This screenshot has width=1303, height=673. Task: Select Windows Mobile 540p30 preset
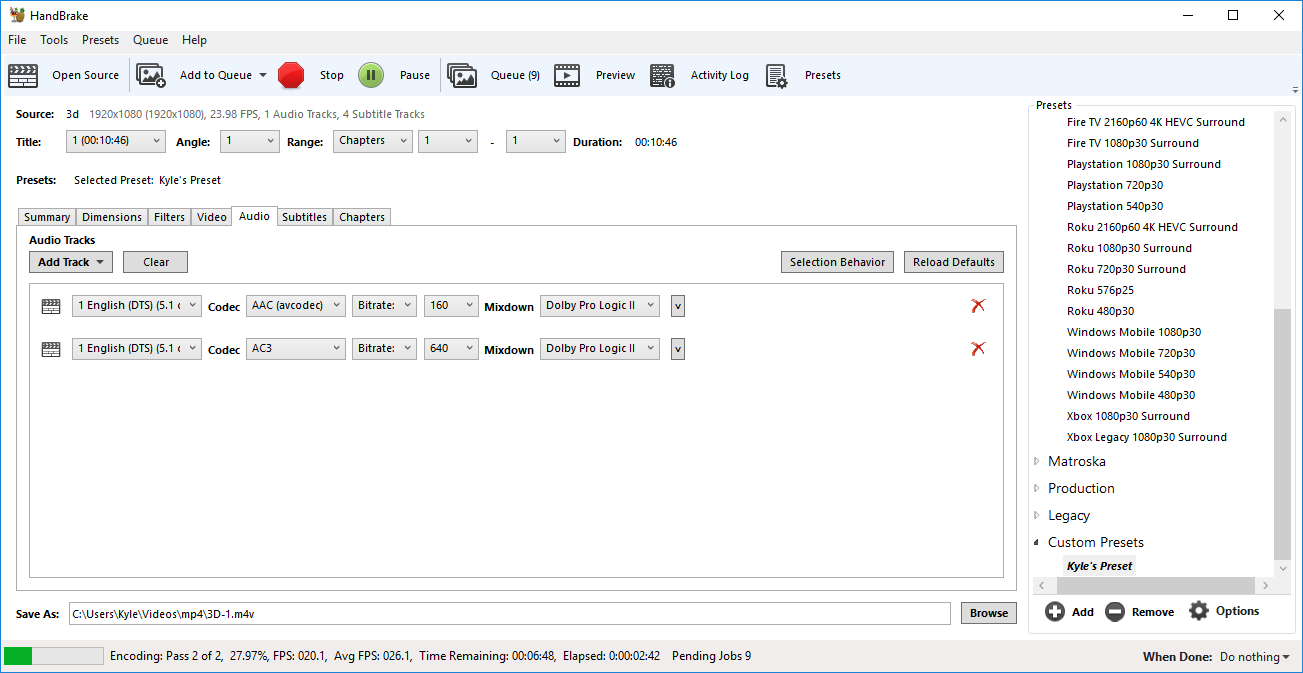tap(1131, 374)
